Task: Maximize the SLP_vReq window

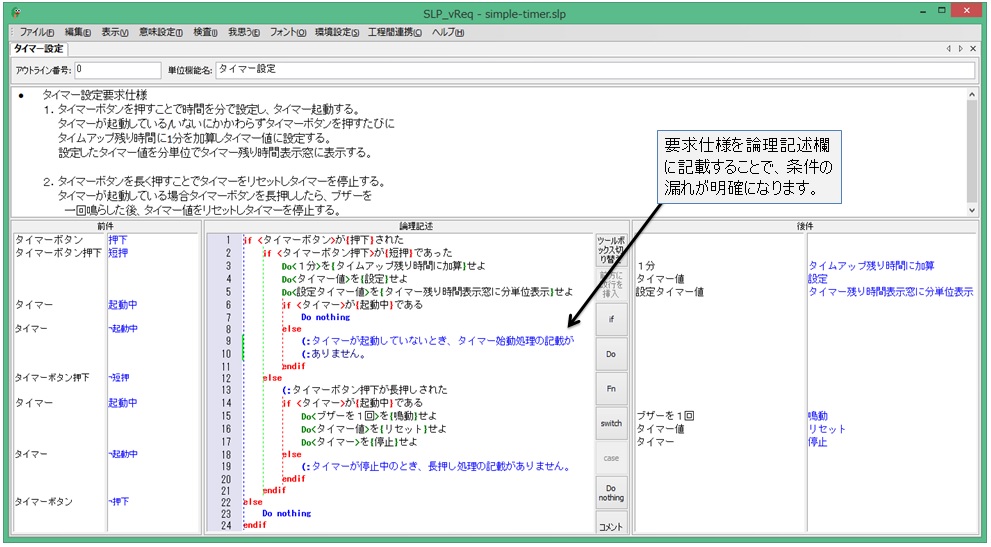Action: pos(942,11)
